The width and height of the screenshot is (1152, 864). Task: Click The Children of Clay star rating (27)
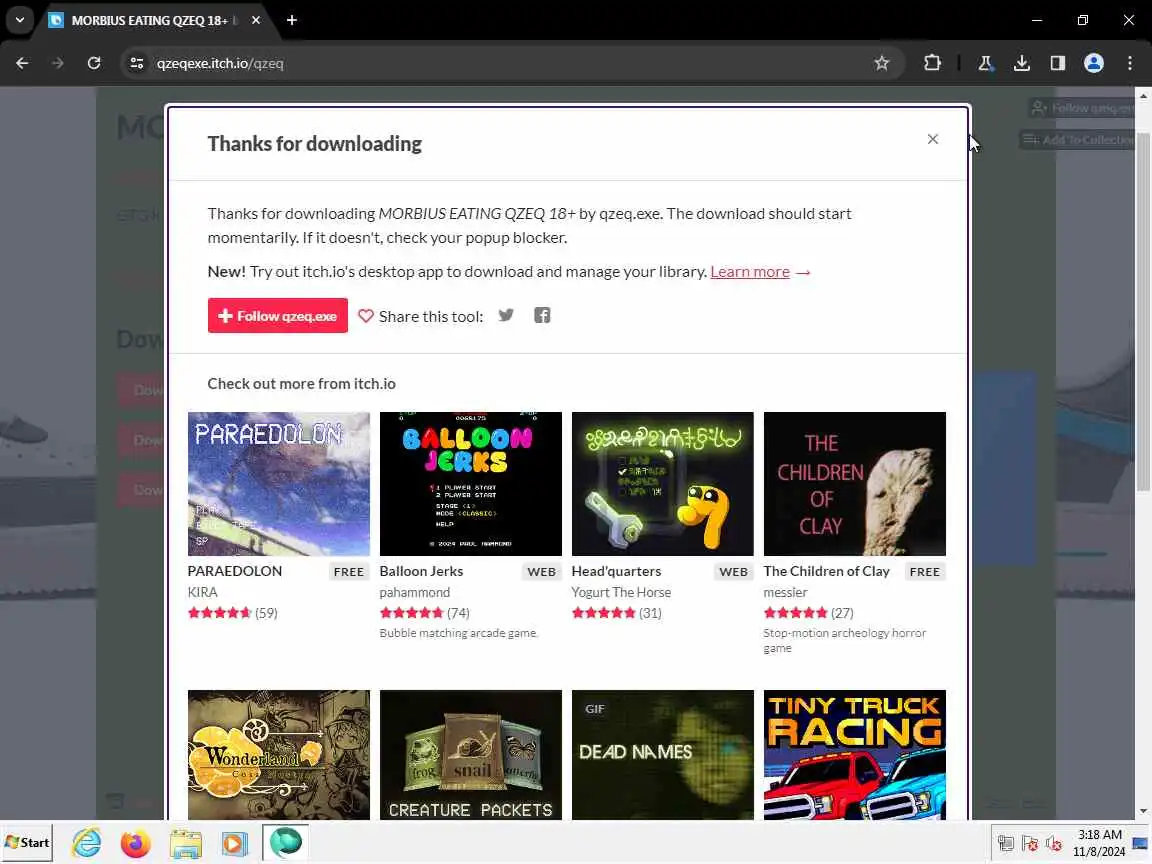[x=808, y=613]
